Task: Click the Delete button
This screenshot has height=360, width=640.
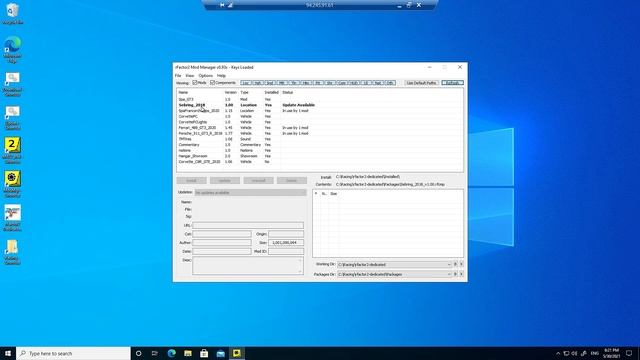Action: (x=291, y=180)
